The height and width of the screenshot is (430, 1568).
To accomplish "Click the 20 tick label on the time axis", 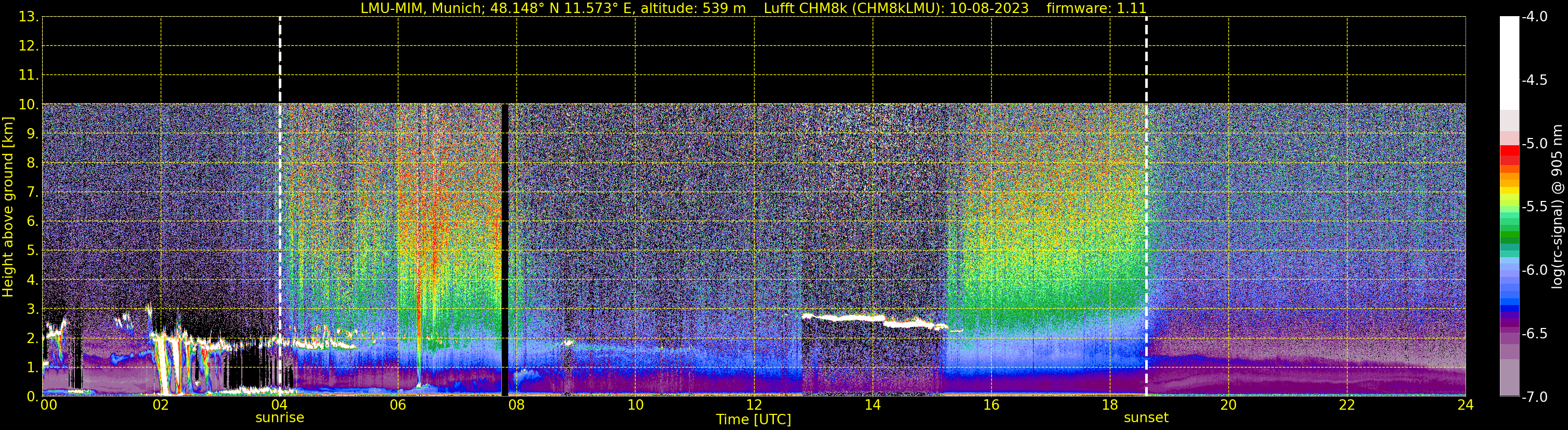I will point(1228,405).
